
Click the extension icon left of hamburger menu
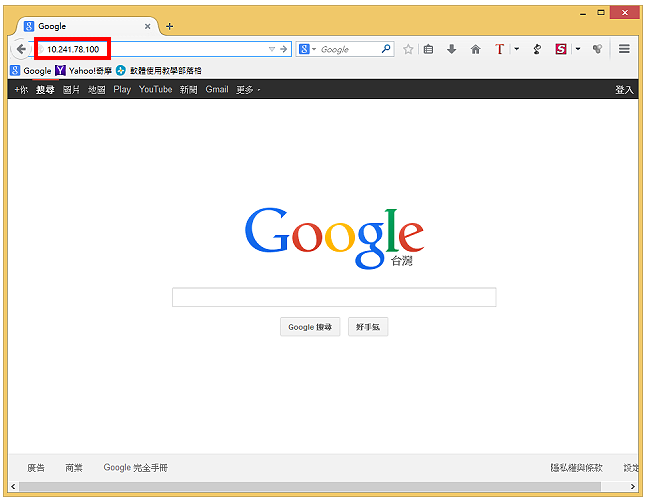pyautogui.click(x=597, y=49)
